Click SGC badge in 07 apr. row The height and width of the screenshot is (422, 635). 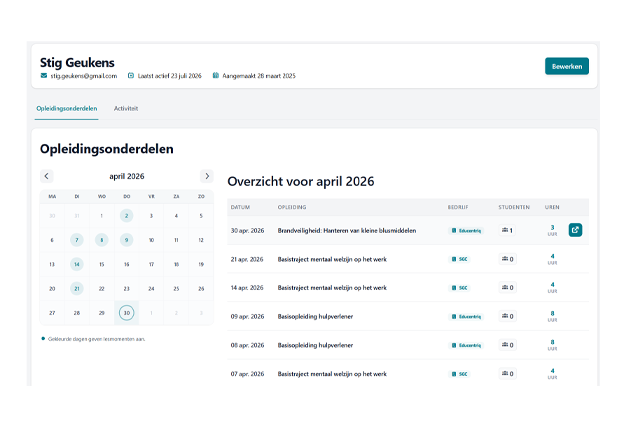point(460,374)
